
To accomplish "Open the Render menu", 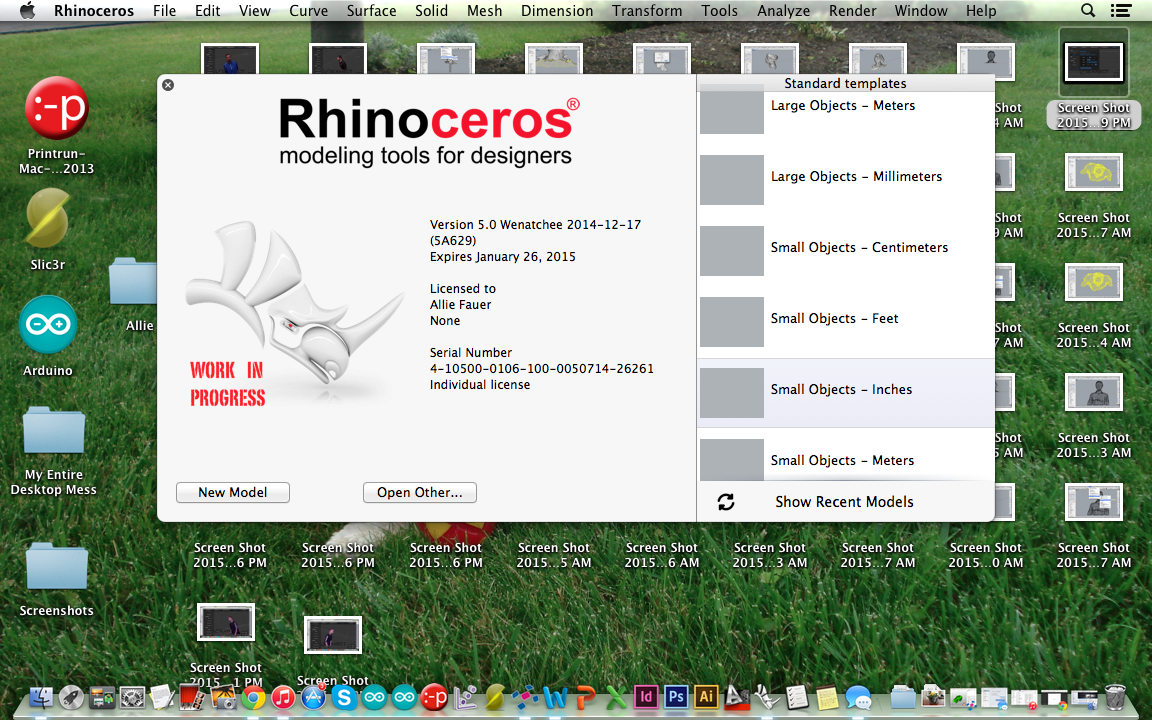I will click(852, 10).
